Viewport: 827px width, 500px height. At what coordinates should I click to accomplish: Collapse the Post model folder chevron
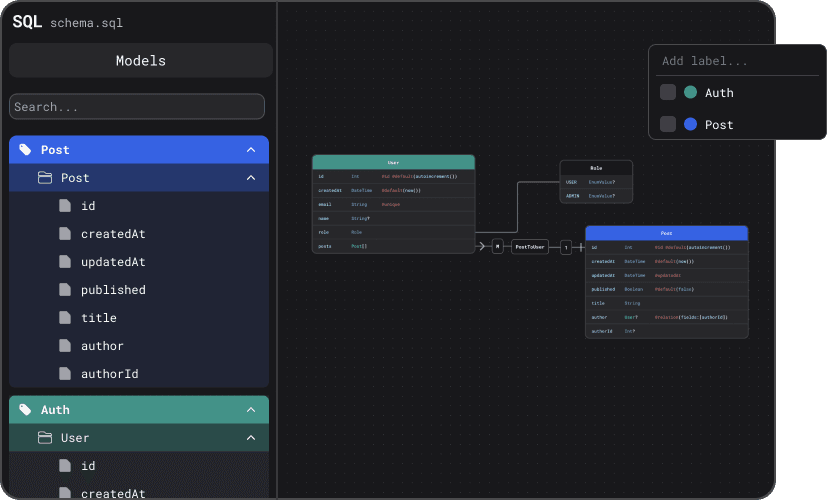[x=251, y=178]
